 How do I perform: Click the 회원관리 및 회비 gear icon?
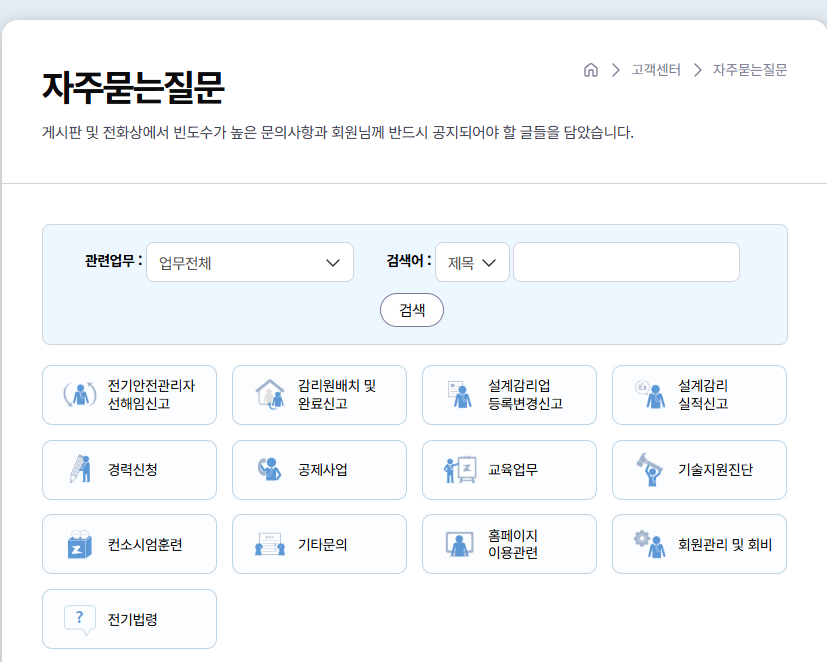coord(650,544)
